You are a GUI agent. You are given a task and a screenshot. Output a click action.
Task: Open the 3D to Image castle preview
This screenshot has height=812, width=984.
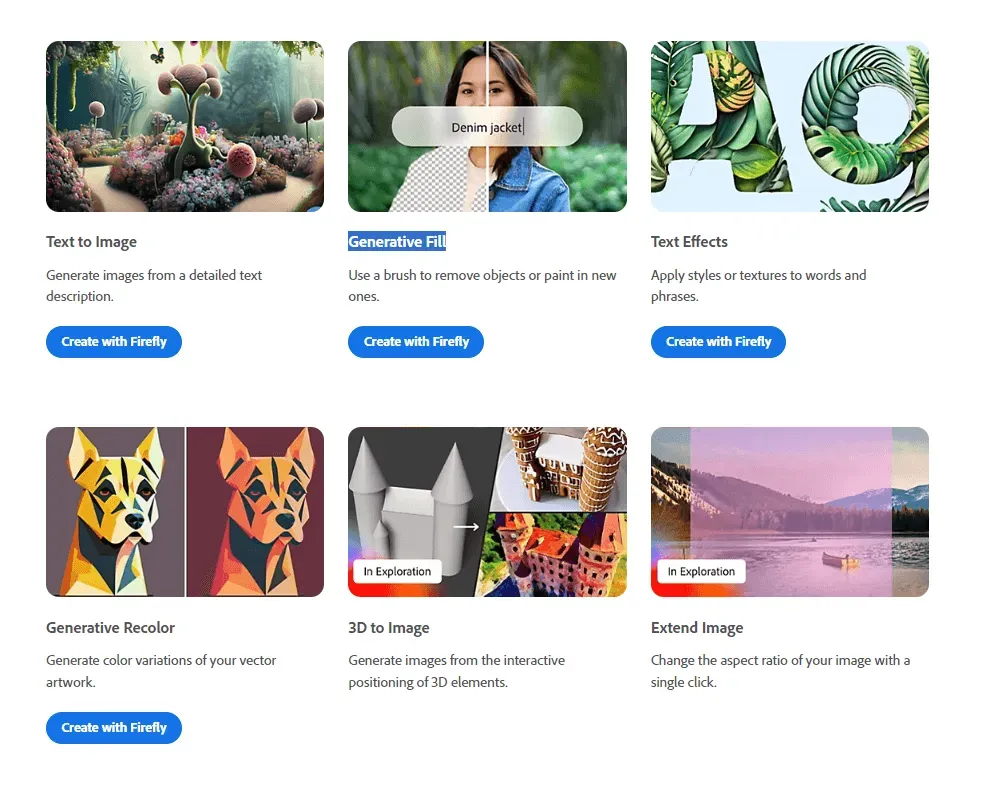click(x=487, y=512)
